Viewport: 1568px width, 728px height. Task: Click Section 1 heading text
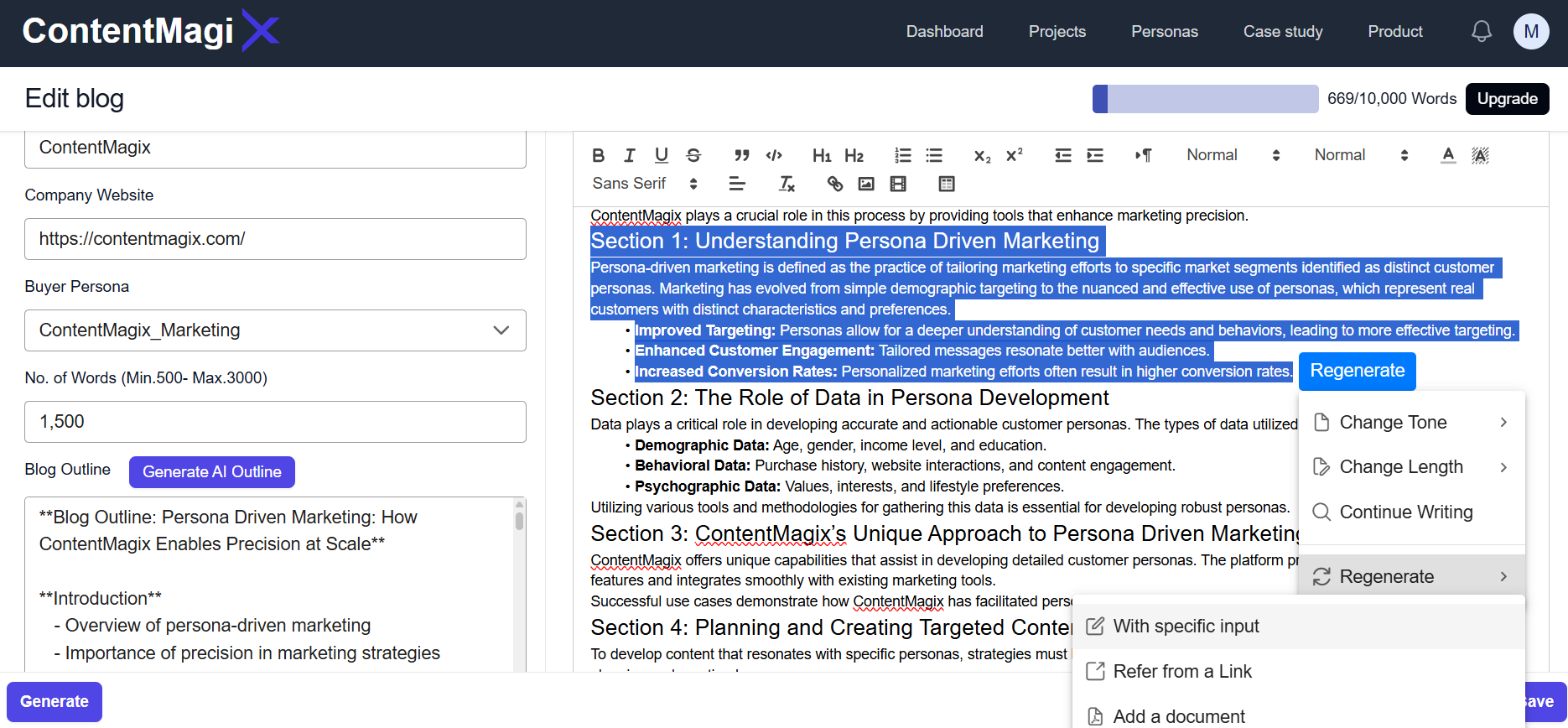pos(844,241)
